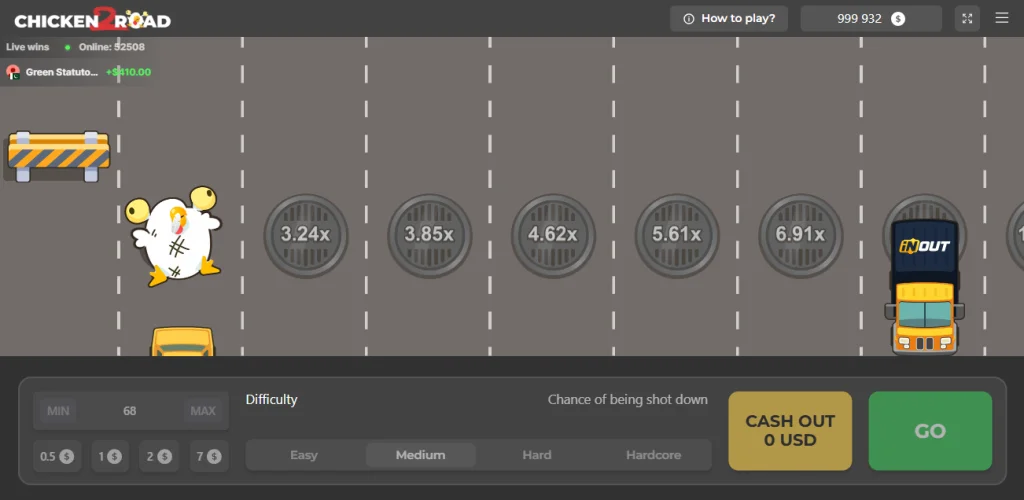The width and height of the screenshot is (1024, 500).
Task: Click the Difficulty label
Action: point(272,399)
